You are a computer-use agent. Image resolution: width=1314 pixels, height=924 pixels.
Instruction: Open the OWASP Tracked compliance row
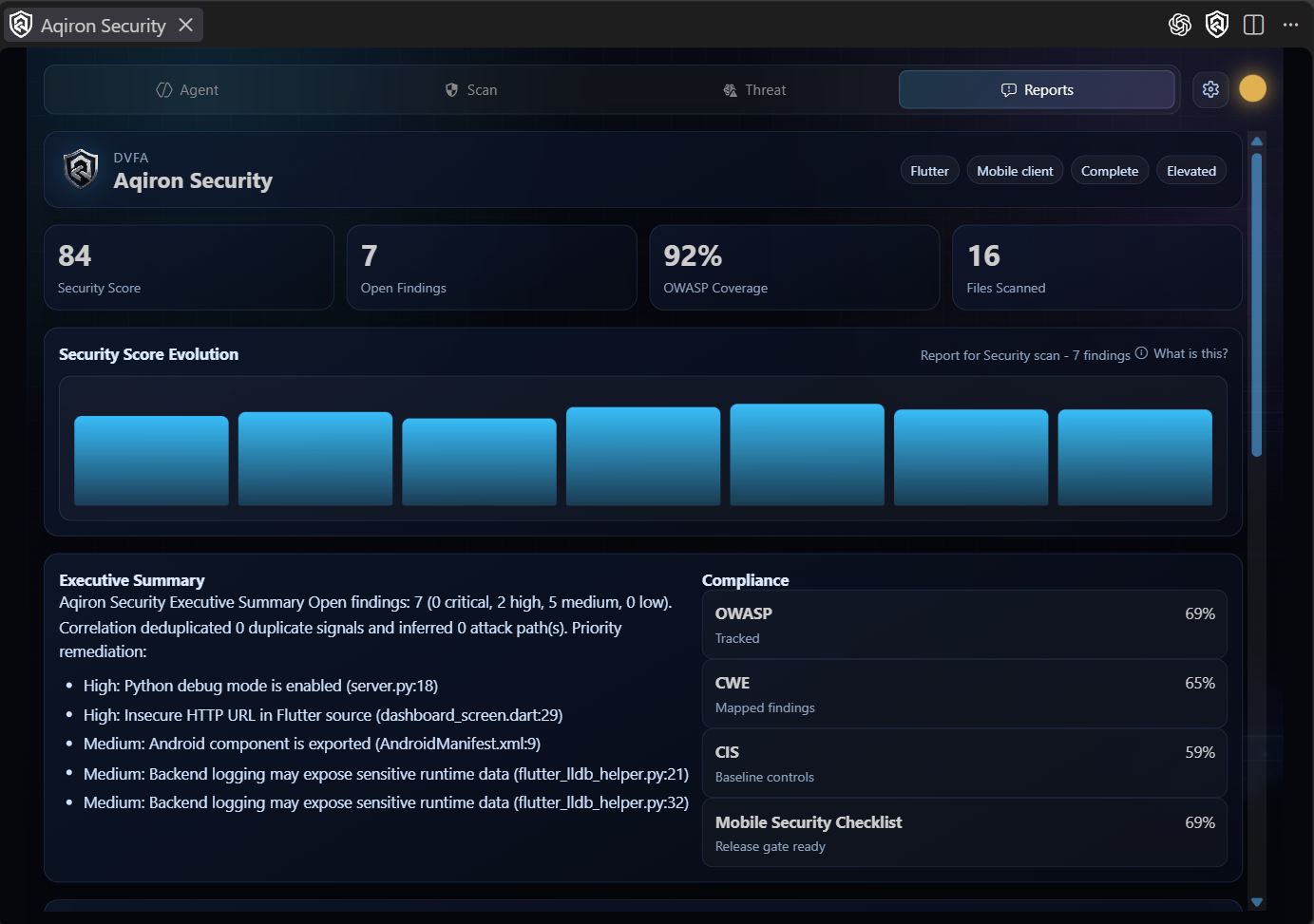964,625
